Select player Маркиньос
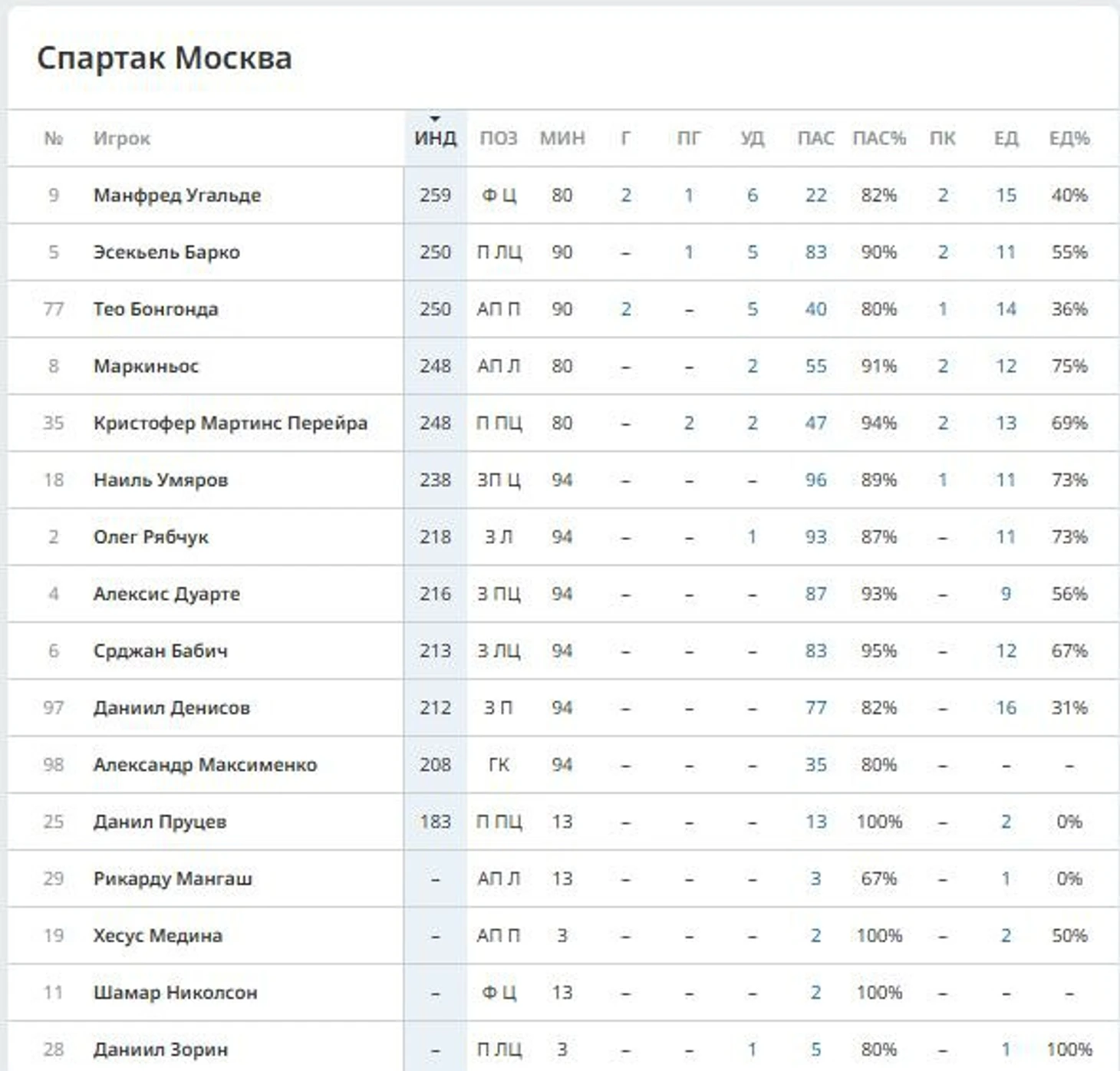Image resolution: width=1120 pixels, height=1071 pixels. pyautogui.click(x=146, y=366)
